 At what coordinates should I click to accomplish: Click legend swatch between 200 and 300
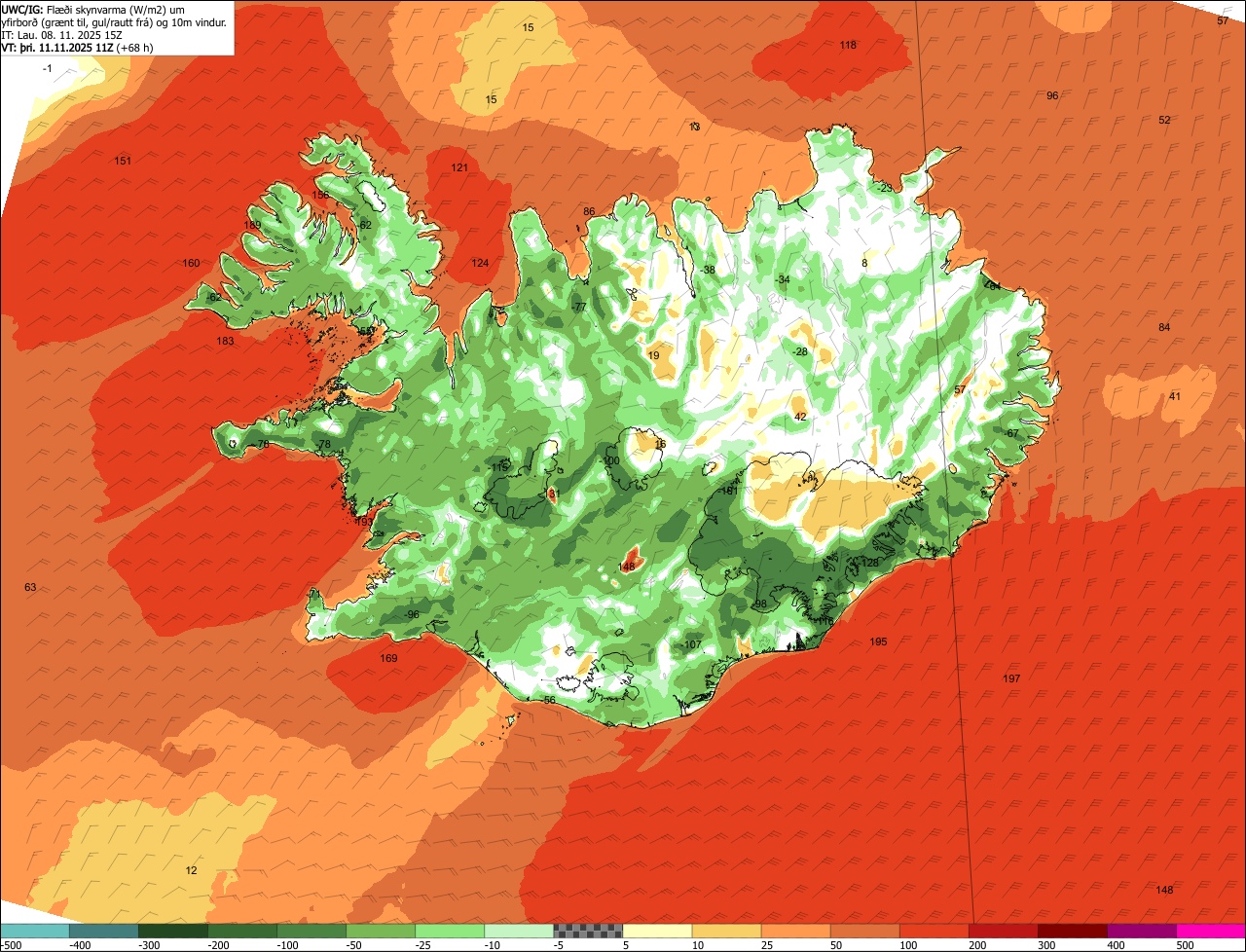coord(1003,931)
